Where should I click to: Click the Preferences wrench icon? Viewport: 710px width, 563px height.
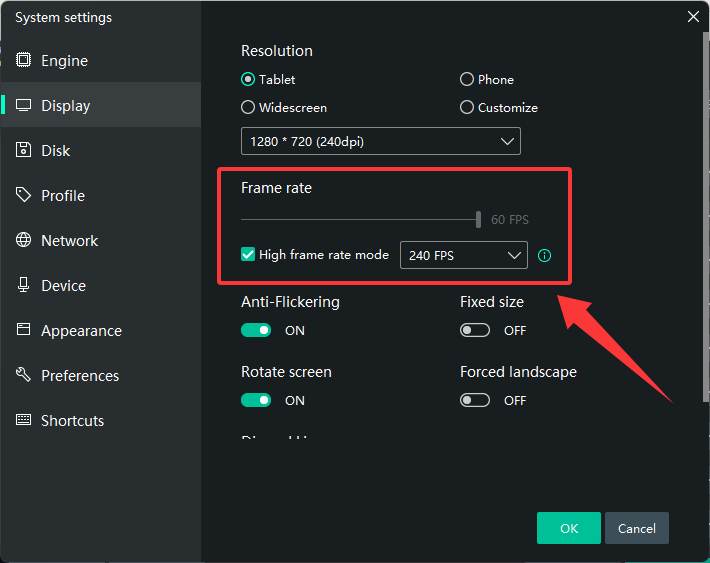pos(24,376)
